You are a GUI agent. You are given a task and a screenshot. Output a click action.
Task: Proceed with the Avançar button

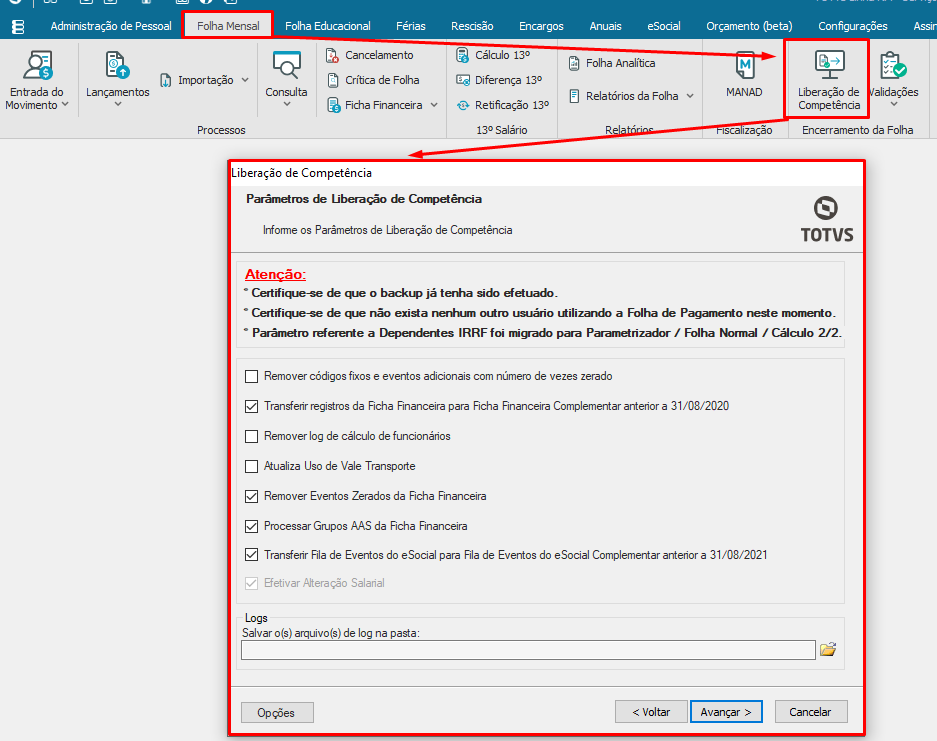coord(726,712)
